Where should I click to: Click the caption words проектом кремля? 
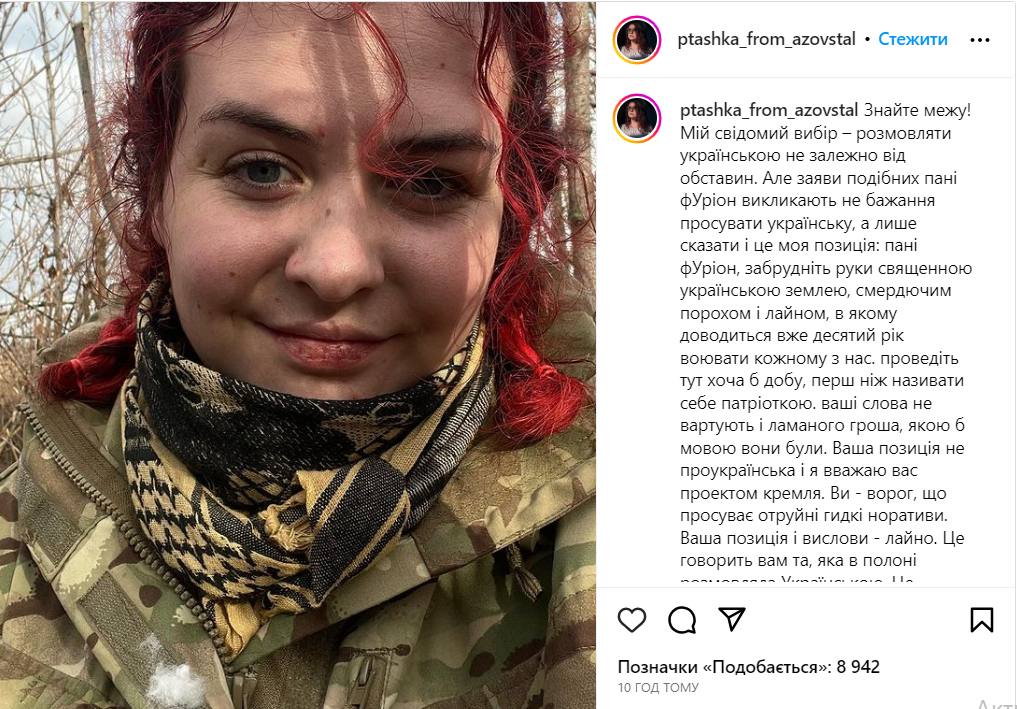752,494
